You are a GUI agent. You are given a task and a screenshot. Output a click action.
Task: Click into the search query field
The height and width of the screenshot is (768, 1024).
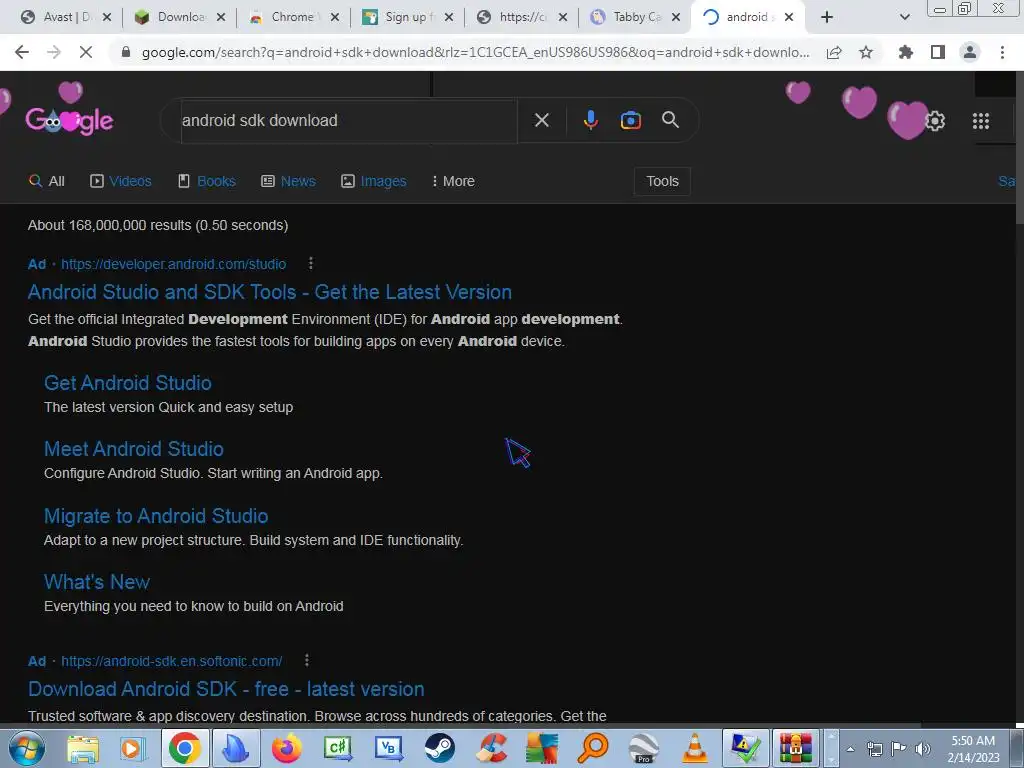(349, 120)
